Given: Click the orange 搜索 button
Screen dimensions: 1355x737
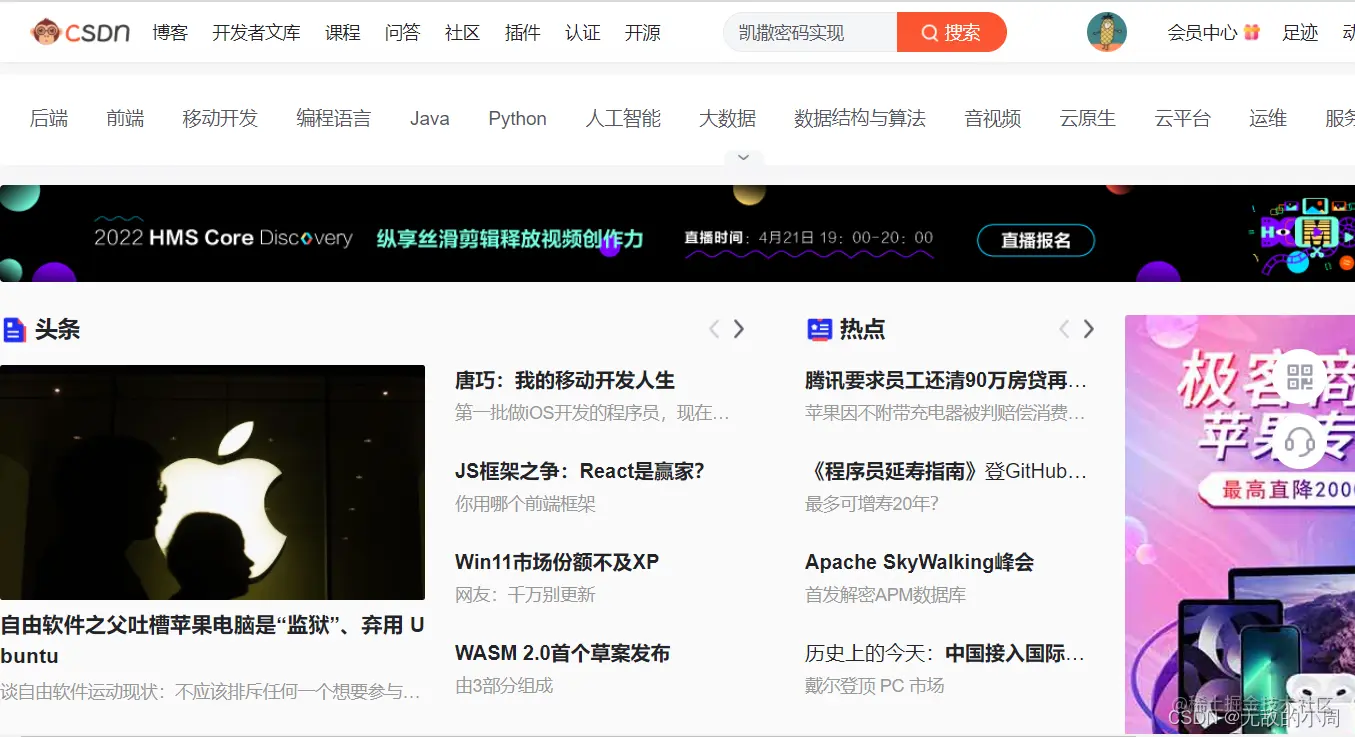Looking at the screenshot, I should [951, 32].
